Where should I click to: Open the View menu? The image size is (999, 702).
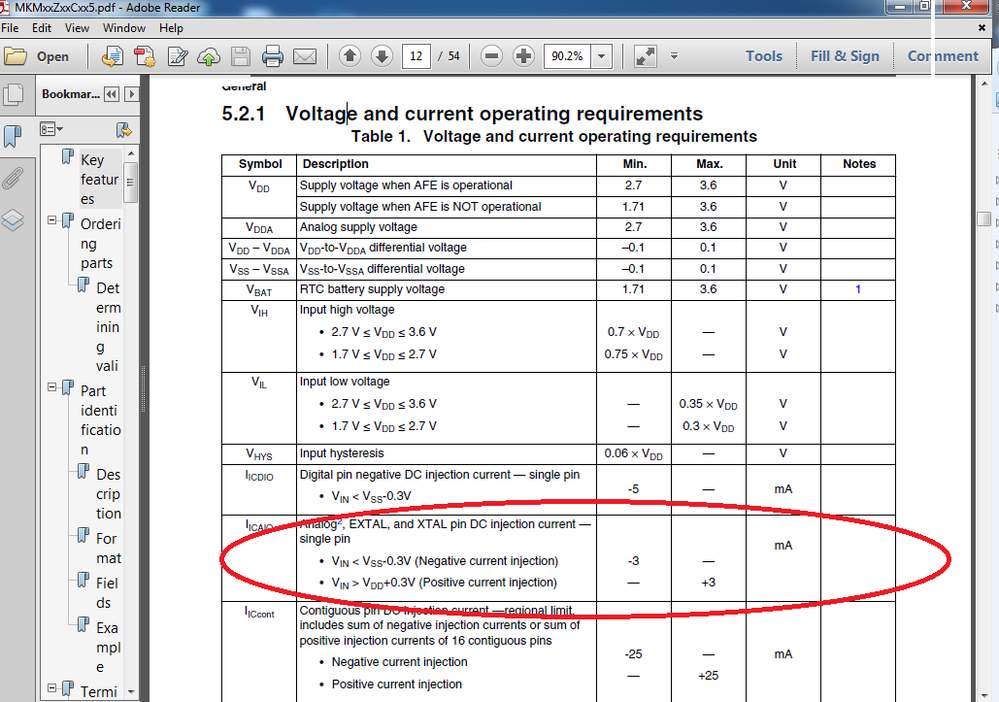76,28
